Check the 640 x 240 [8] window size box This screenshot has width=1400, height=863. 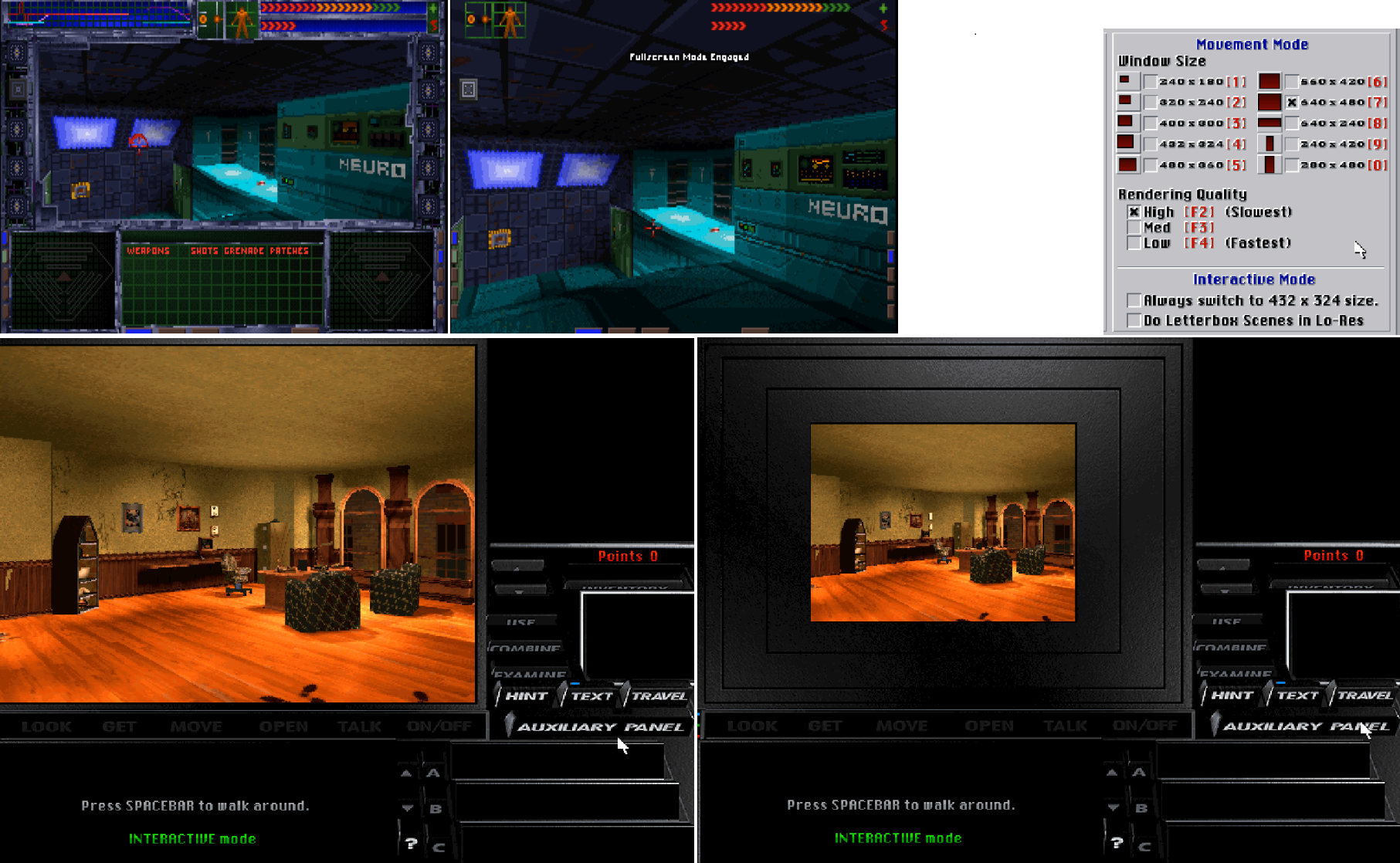[x=1292, y=124]
